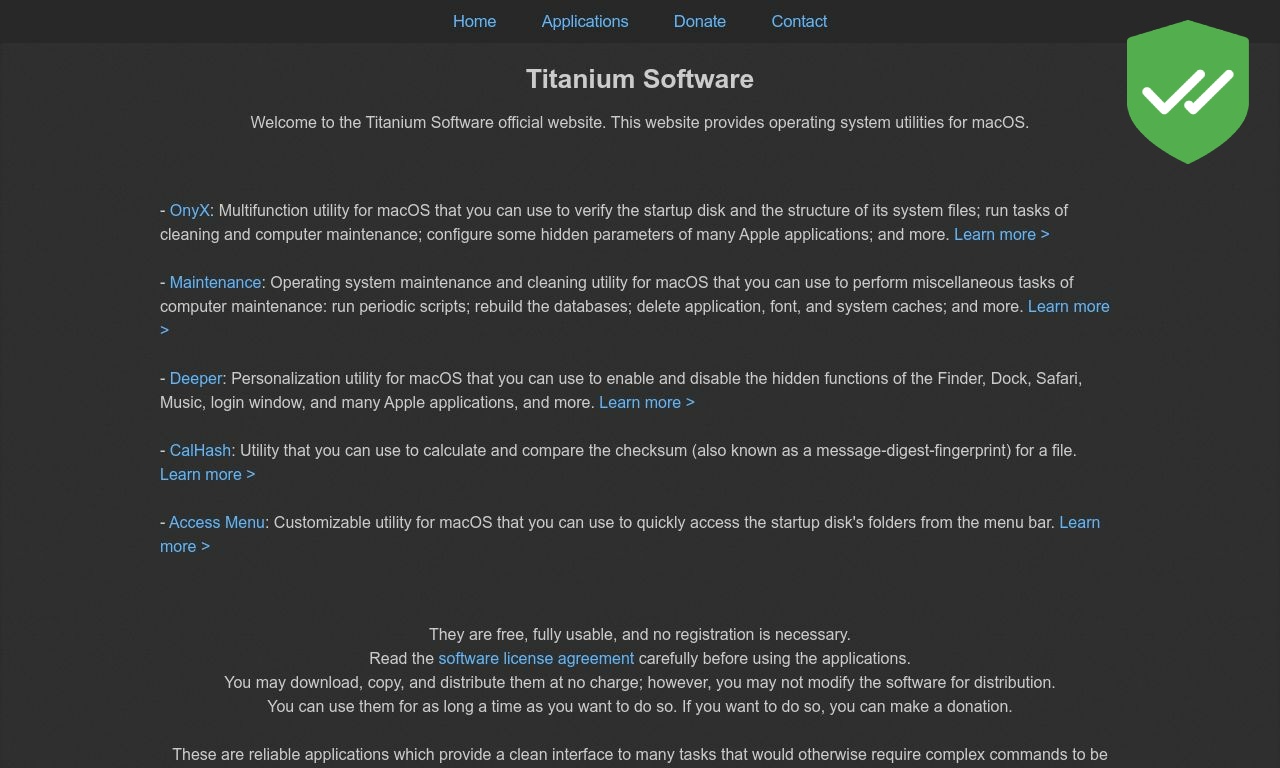Click text 'They are free, fully usable'
1280x768 pixels.
pyautogui.click(x=640, y=634)
